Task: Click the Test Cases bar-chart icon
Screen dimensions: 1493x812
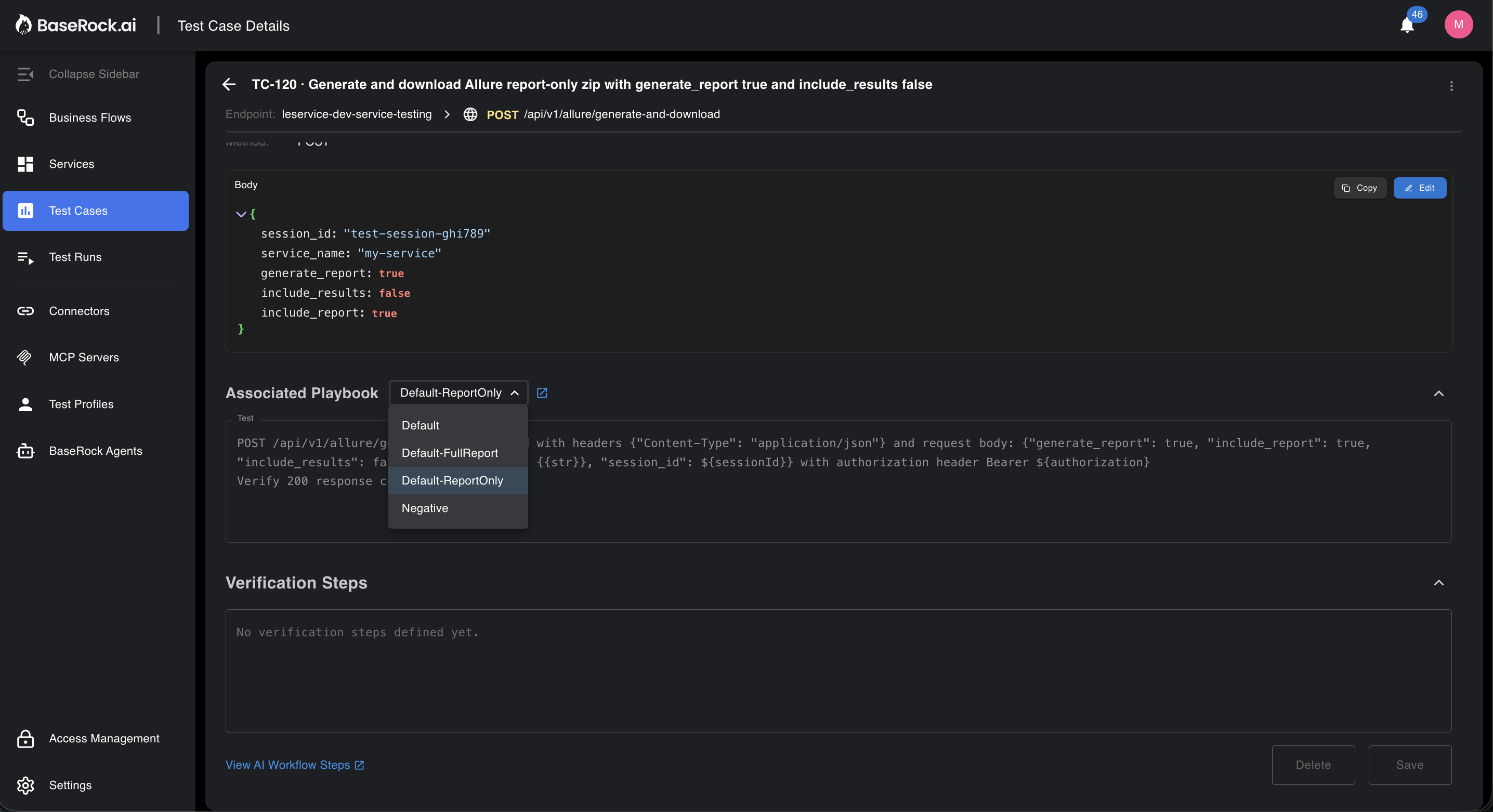Action: (25, 211)
